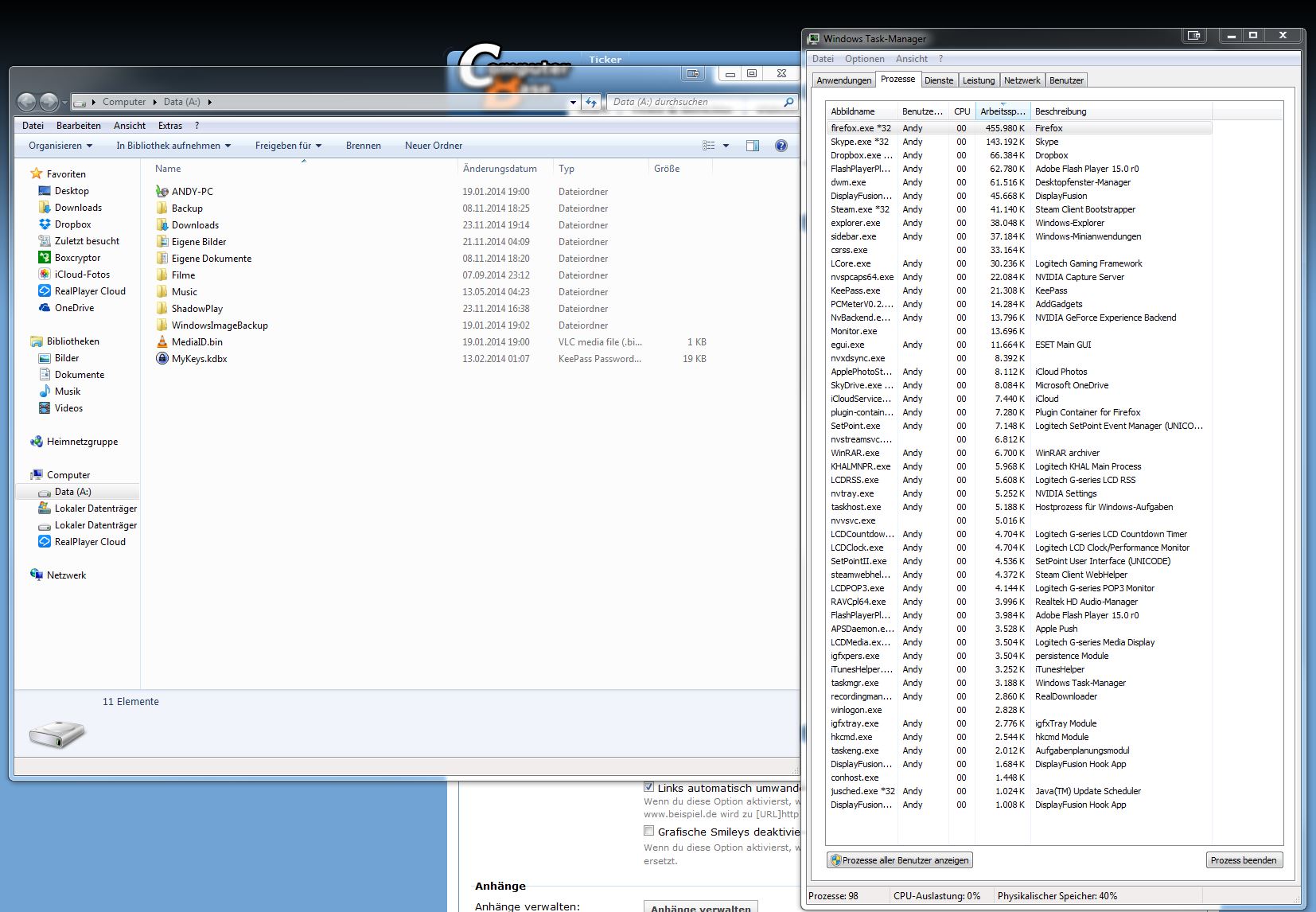Expand recent pages dropdown next to Forward
The width and height of the screenshot is (1316, 912).
(x=64, y=103)
